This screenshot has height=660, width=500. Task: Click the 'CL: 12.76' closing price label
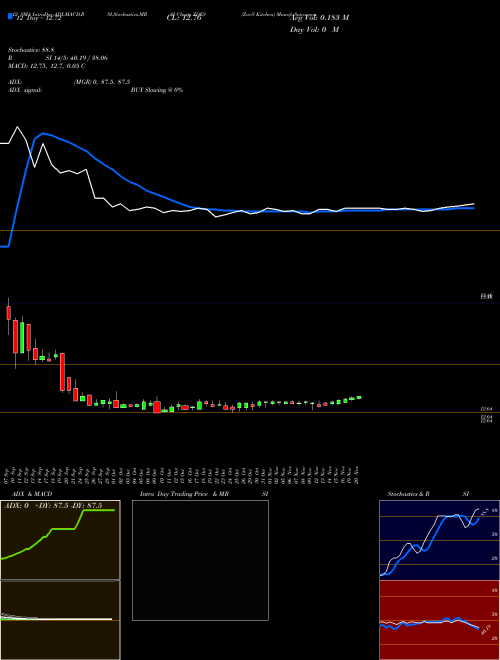[x=184, y=18]
